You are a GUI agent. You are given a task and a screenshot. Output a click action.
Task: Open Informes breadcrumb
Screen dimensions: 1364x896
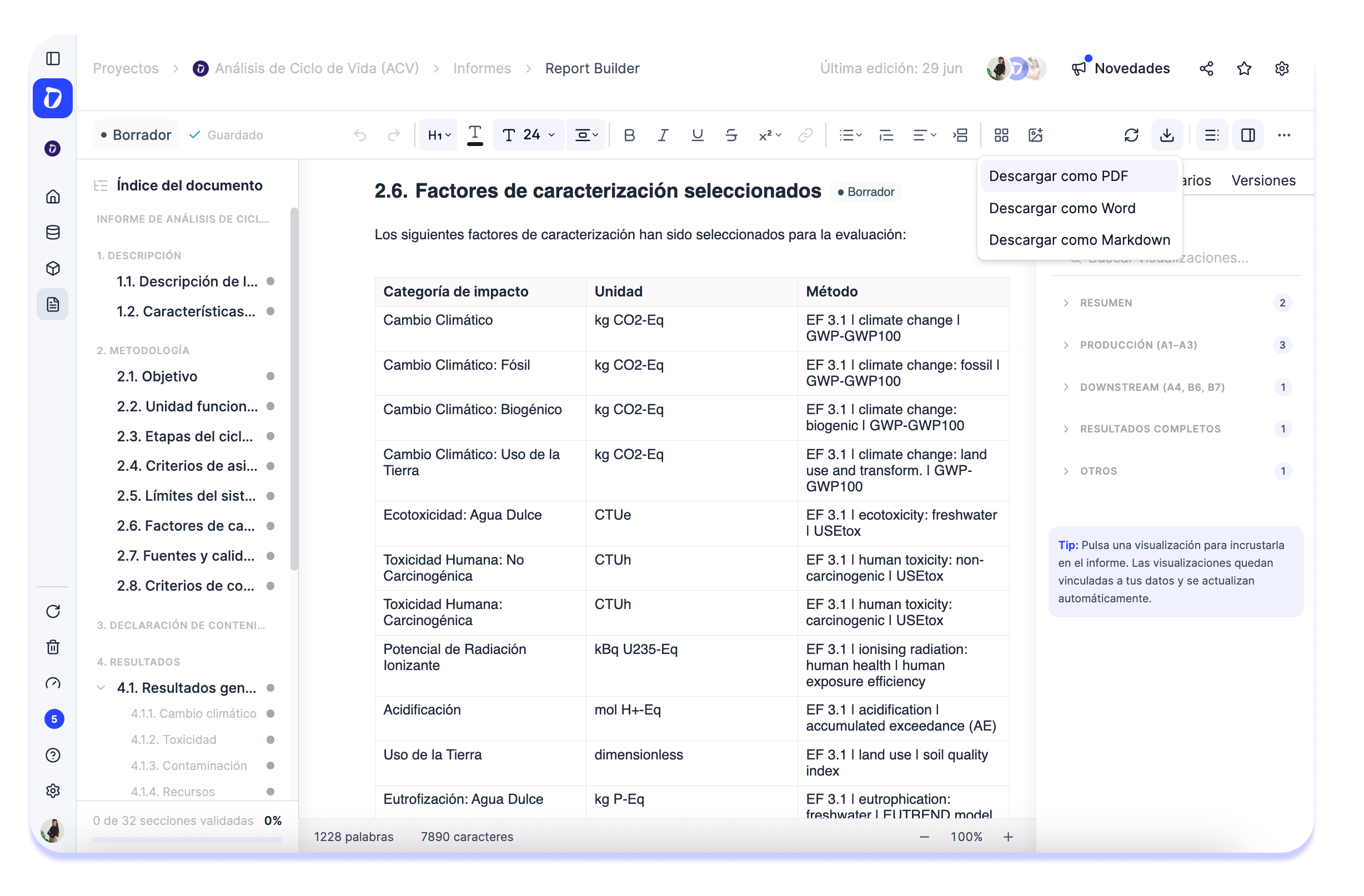point(483,69)
